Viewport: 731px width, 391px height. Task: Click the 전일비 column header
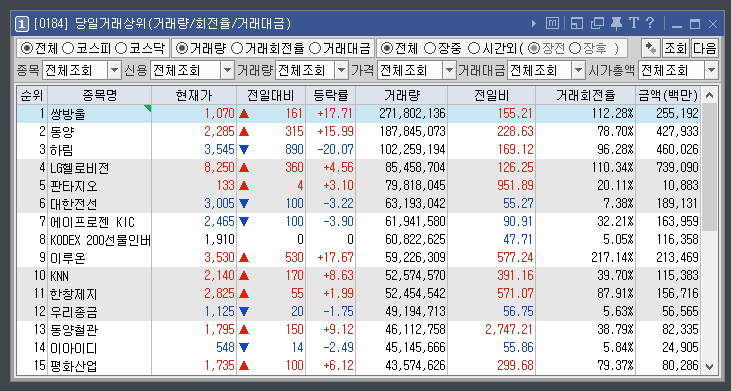[x=491, y=96]
